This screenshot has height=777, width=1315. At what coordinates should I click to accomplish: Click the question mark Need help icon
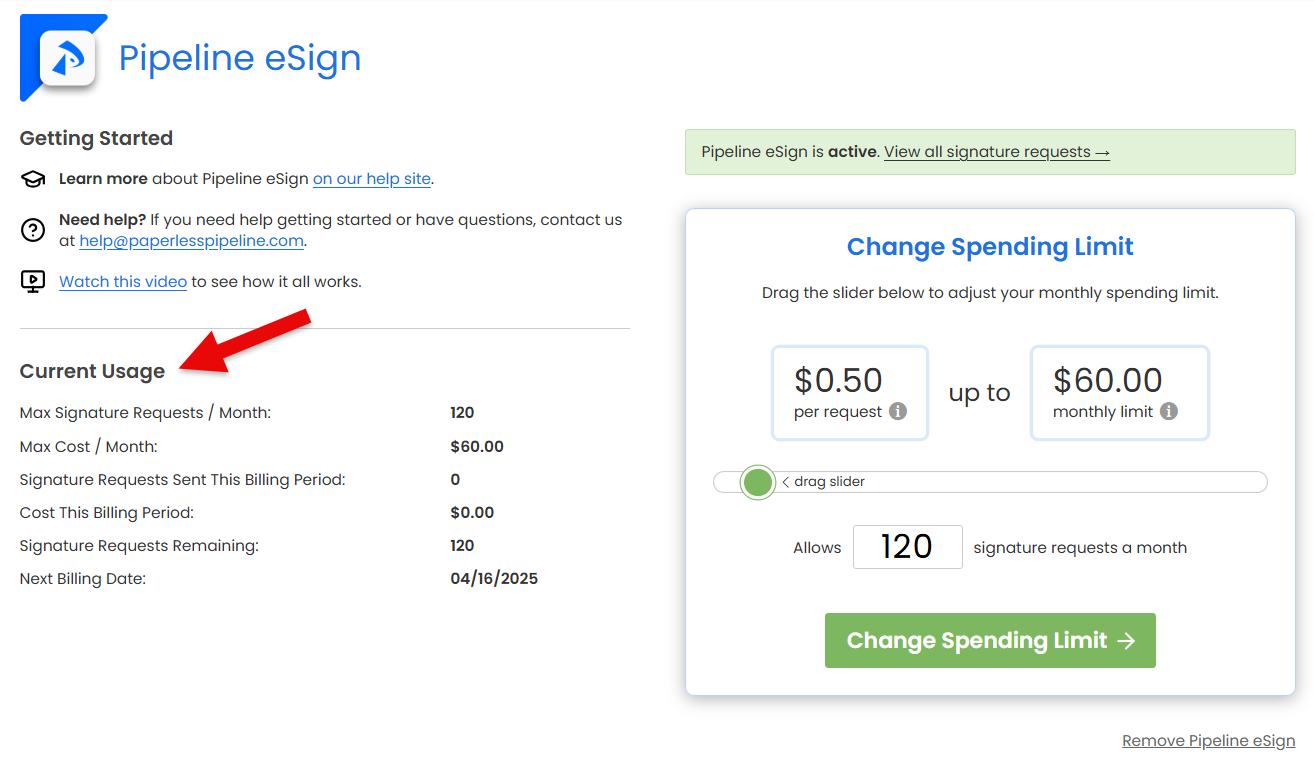click(33, 230)
